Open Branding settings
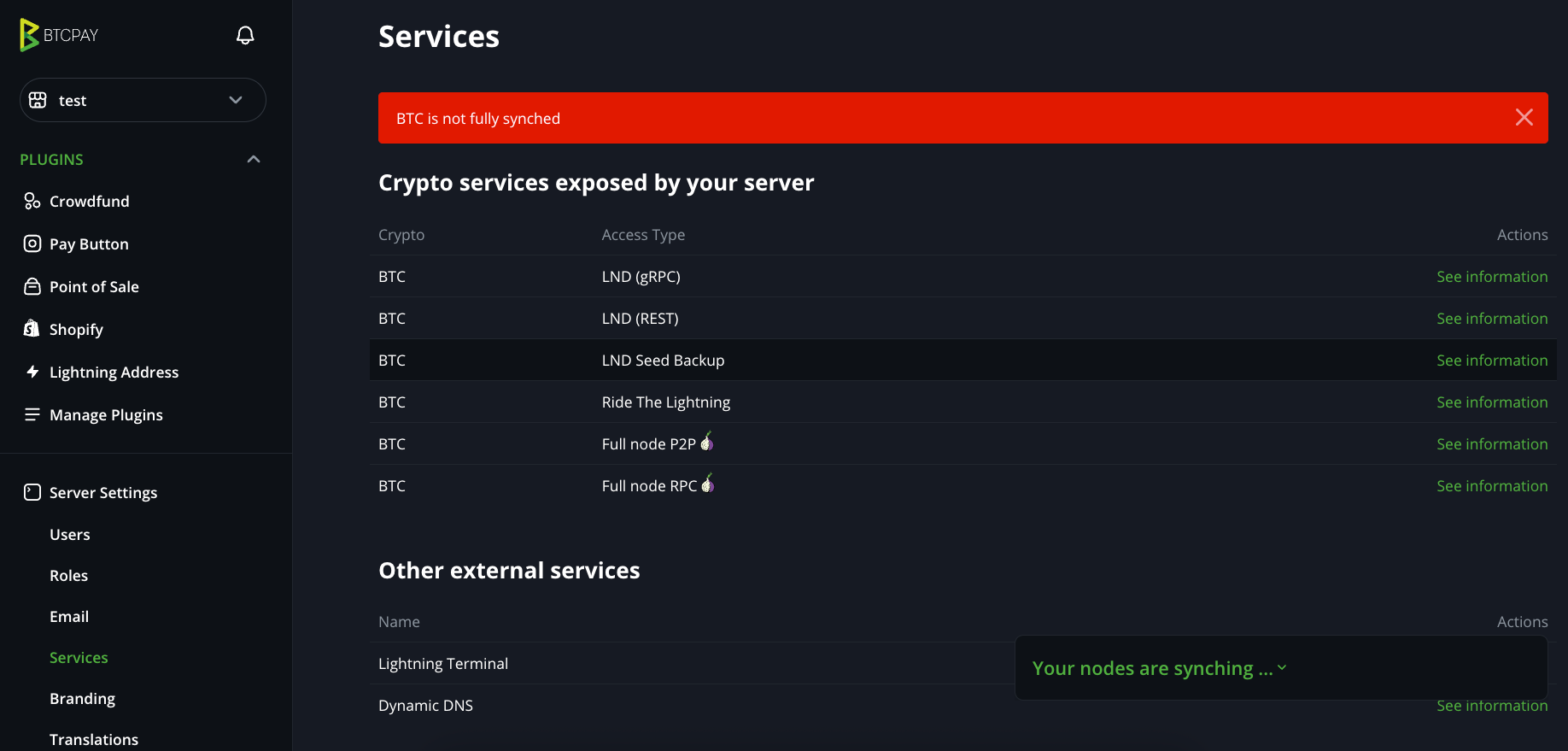The height and width of the screenshot is (751, 1568). 82,698
